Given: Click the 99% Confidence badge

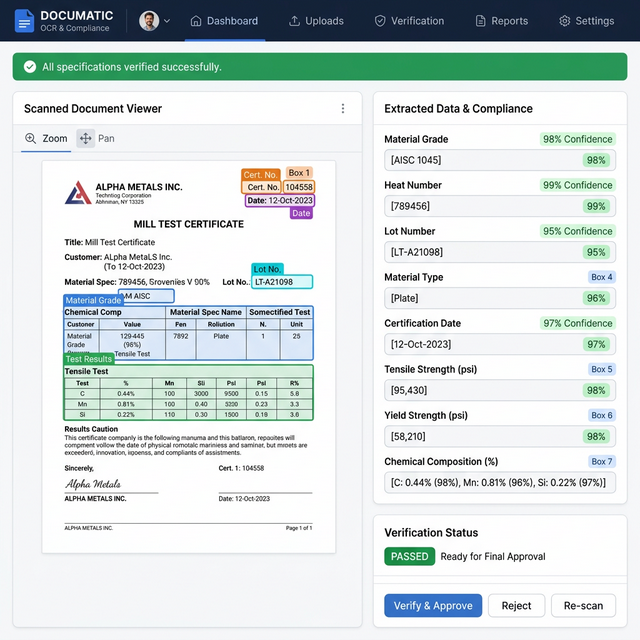Looking at the screenshot, I should [x=578, y=185].
